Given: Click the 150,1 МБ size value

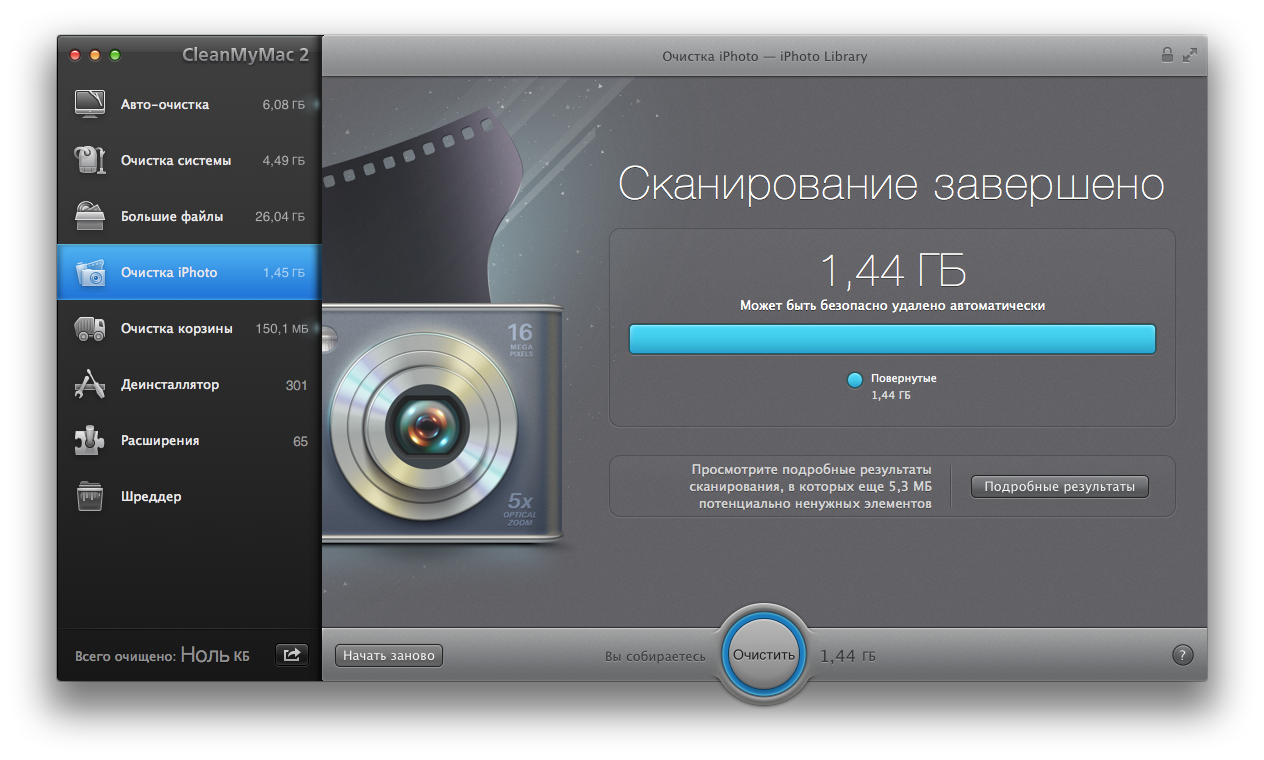Looking at the screenshot, I should click(281, 328).
